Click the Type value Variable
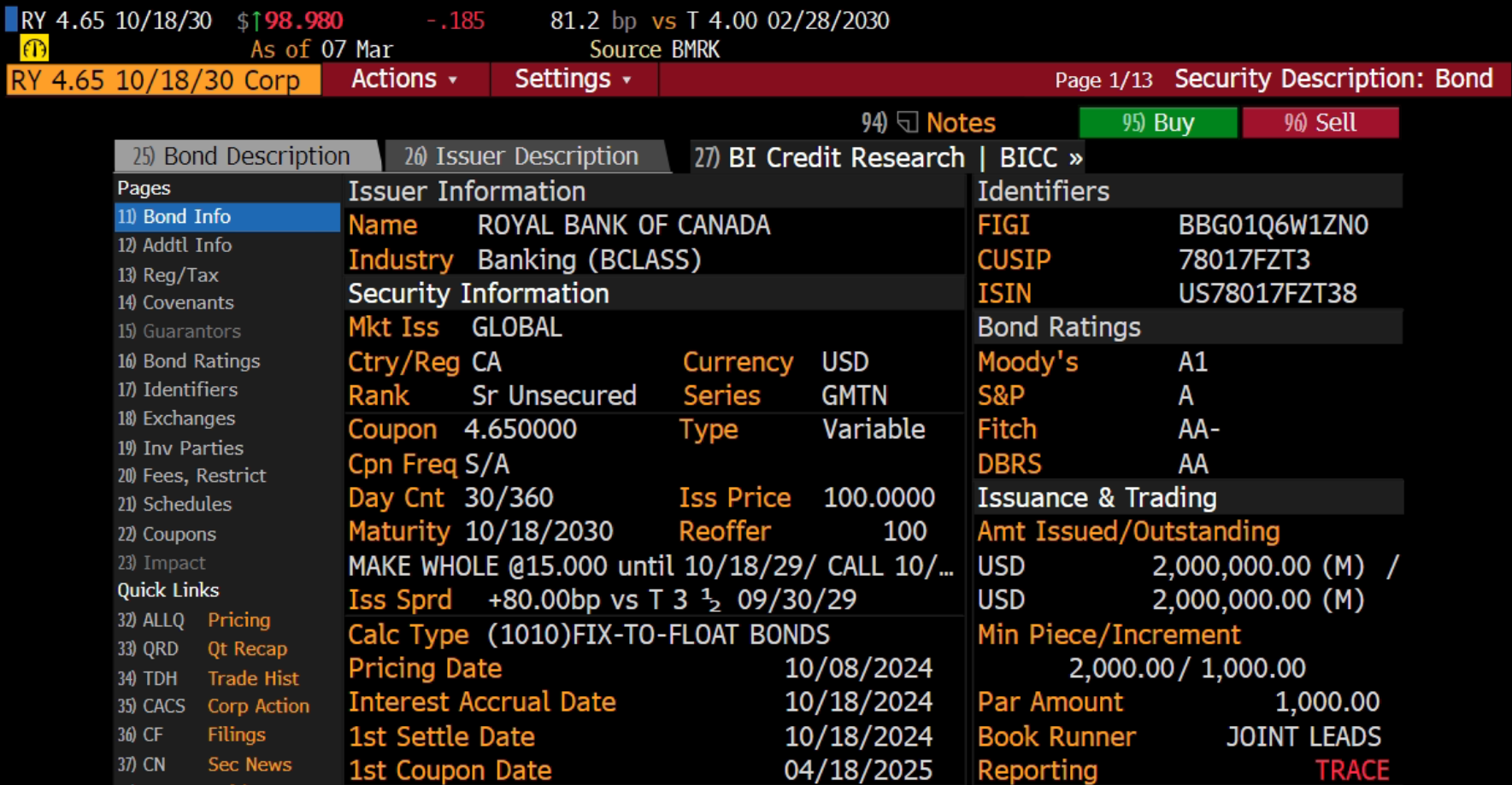Image resolution: width=1512 pixels, height=785 pixels. click(x=874, y=430)
